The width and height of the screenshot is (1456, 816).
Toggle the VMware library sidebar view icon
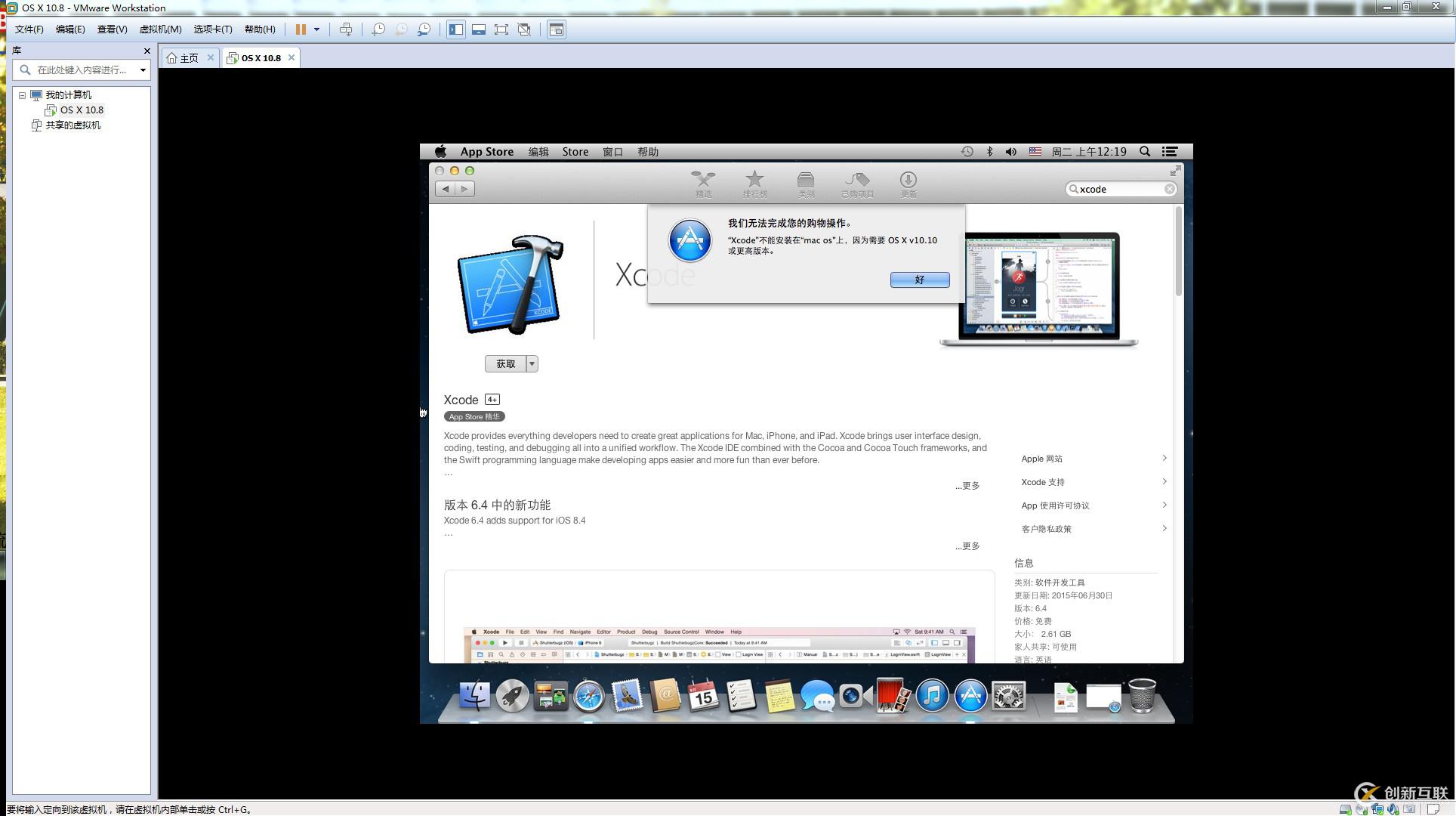pyautogui.click(x=455, y=29)
